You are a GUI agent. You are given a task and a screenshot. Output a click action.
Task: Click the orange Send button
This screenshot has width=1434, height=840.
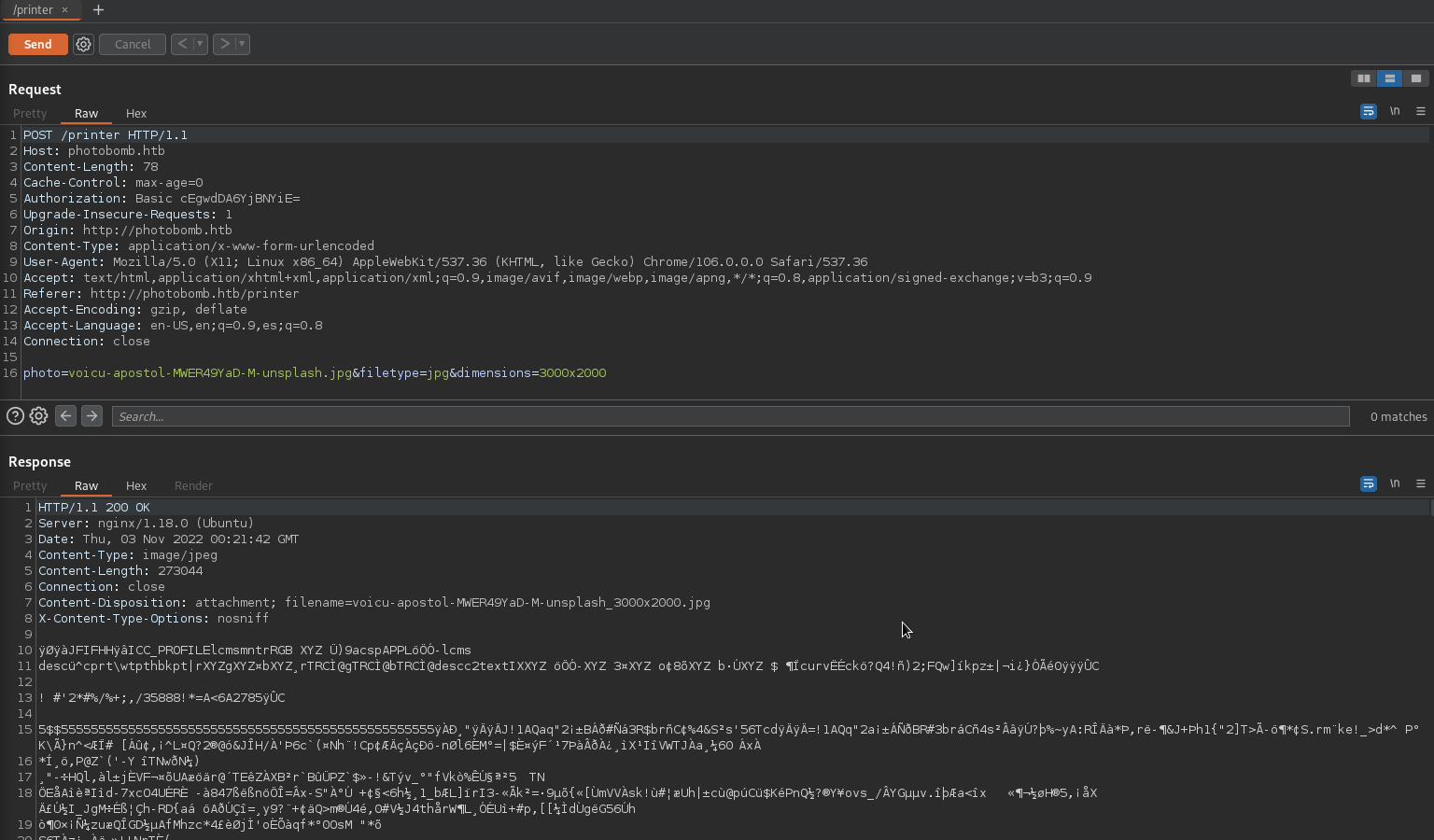pos(37,44)
